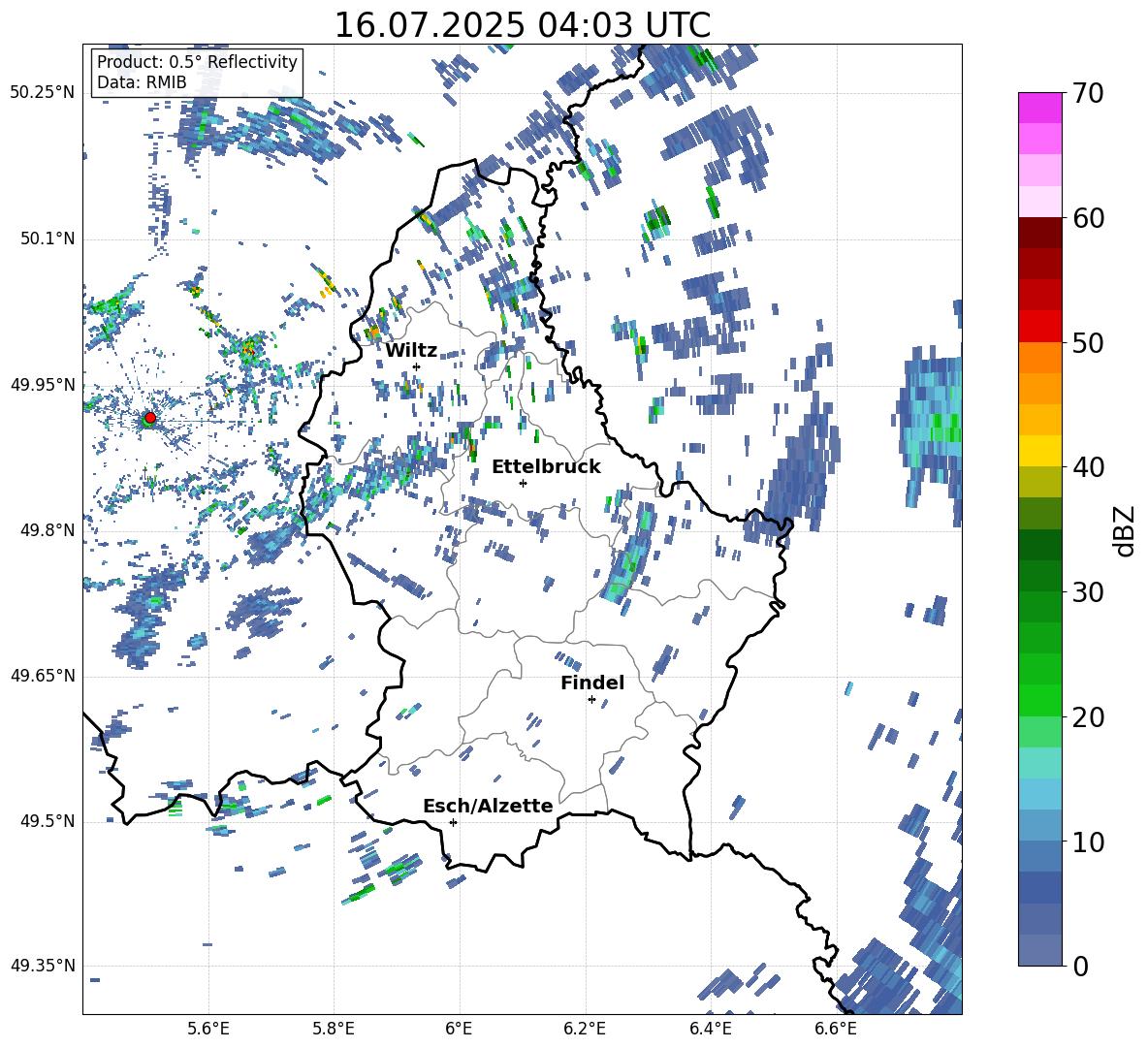Image resolution: width=1148 pixels, height=1048 pixels.
Task: Click the 60 colorbar tick label
Action: click(x=1088, y=218)
